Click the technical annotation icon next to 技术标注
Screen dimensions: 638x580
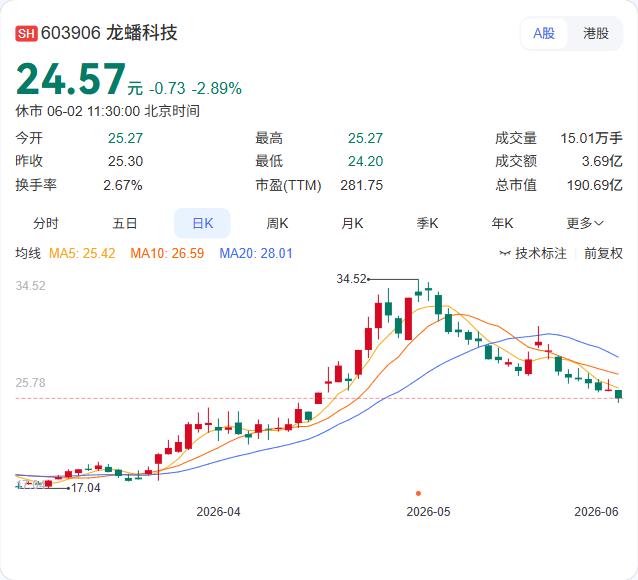coord(505,254)
